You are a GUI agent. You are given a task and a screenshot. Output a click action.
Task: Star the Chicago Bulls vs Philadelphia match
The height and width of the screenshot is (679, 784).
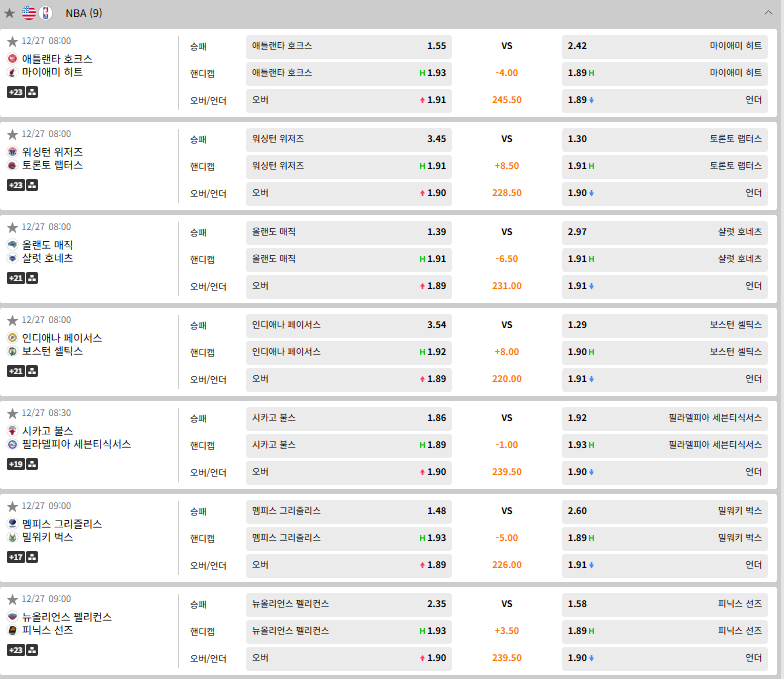pyautogui.click(x=12, y=413)
